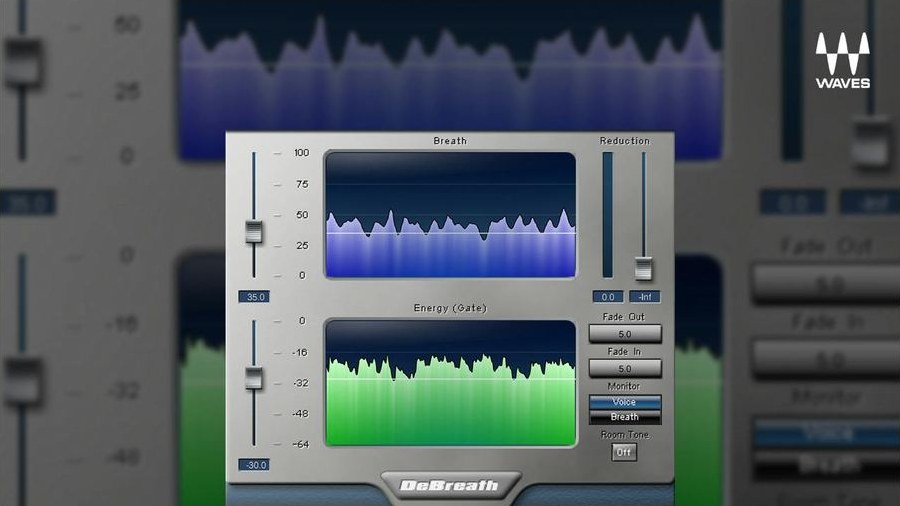900x506 pixels.
Task: Click the green Energy (Gate) graph
Action: pyautogui.click(x=450, y=383)
